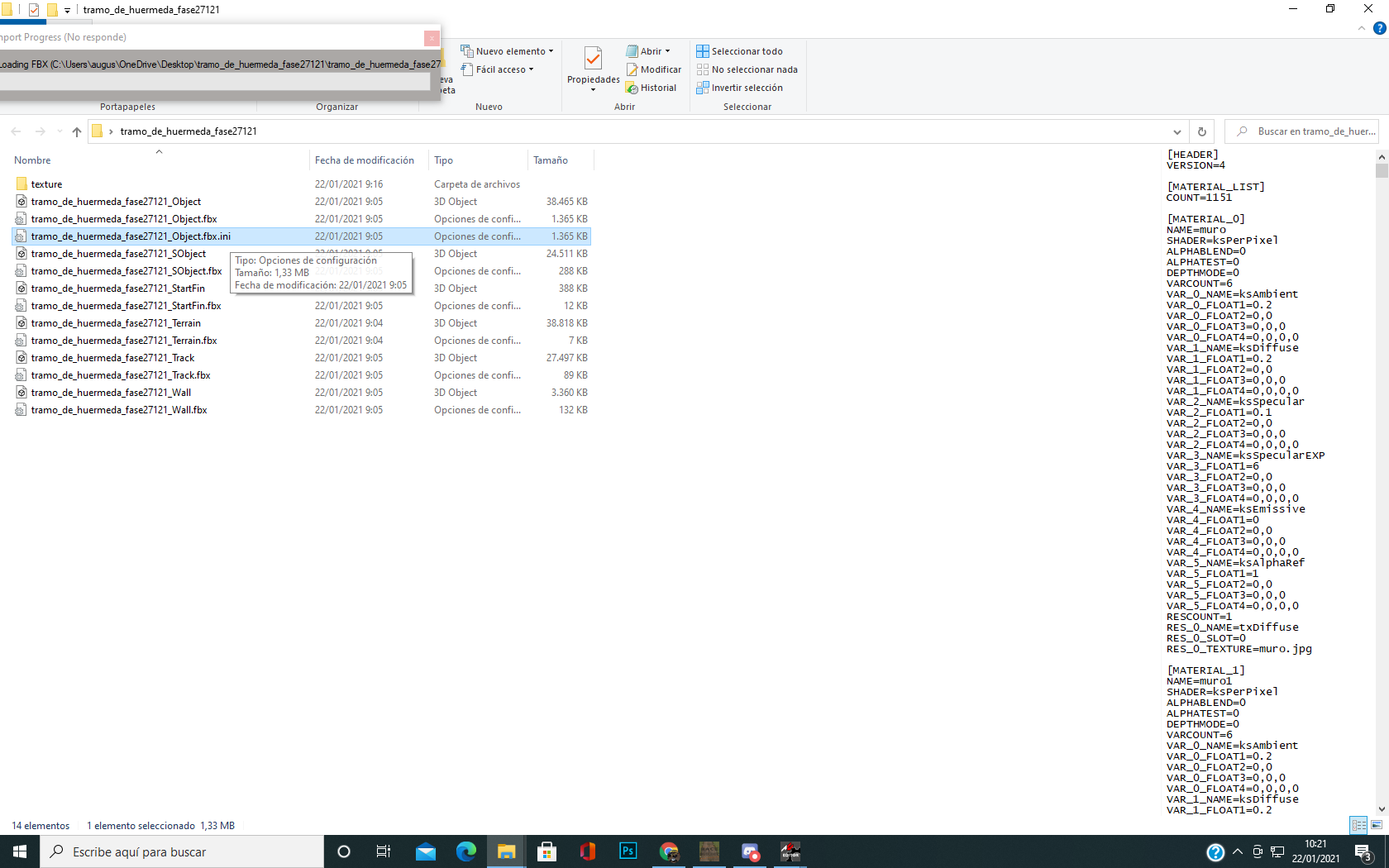Screen dimensions: 1389x868
Task: Select tramo_de_huermeda_fase27121_Object file
Action: click(x=302, y=202)
